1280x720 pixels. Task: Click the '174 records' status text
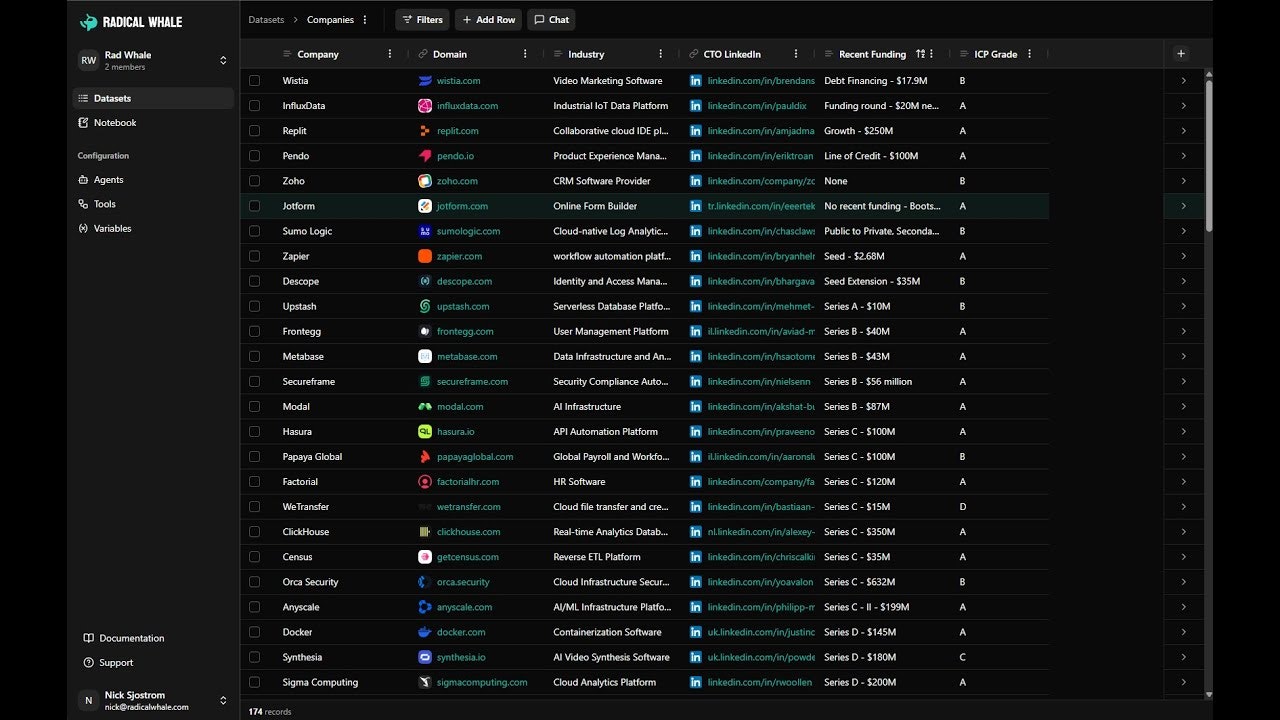click(x=270, y=712)
